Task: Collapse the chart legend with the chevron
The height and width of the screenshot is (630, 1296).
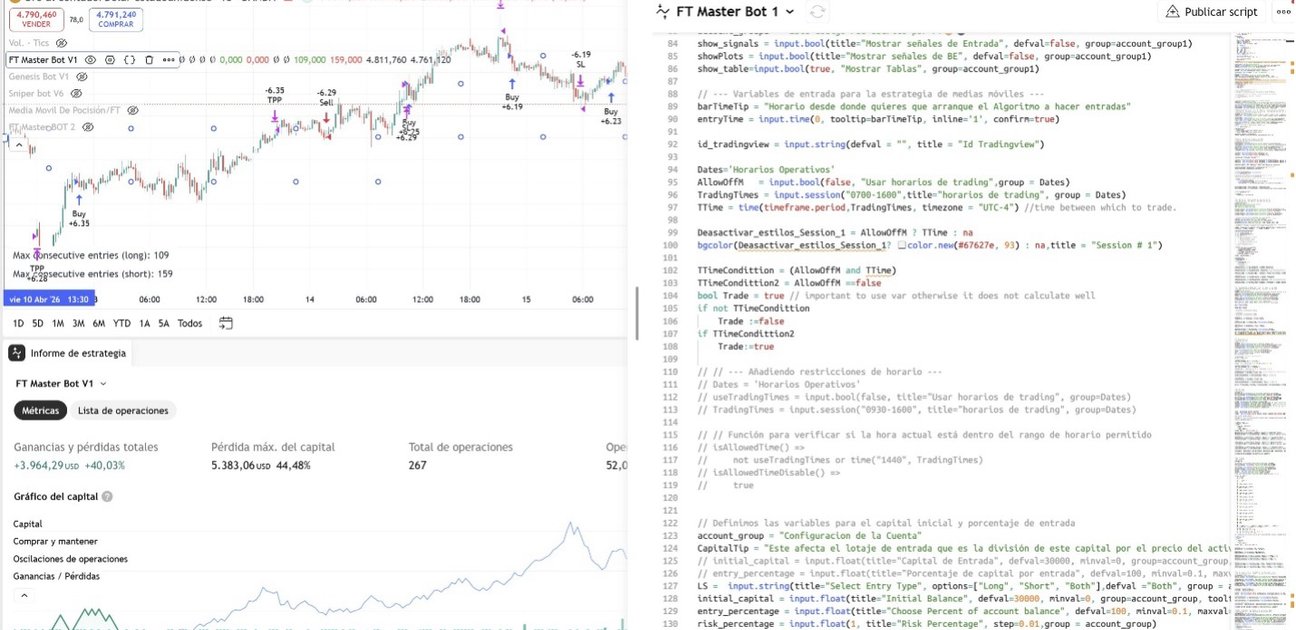Action: click(x=18, y=143)
